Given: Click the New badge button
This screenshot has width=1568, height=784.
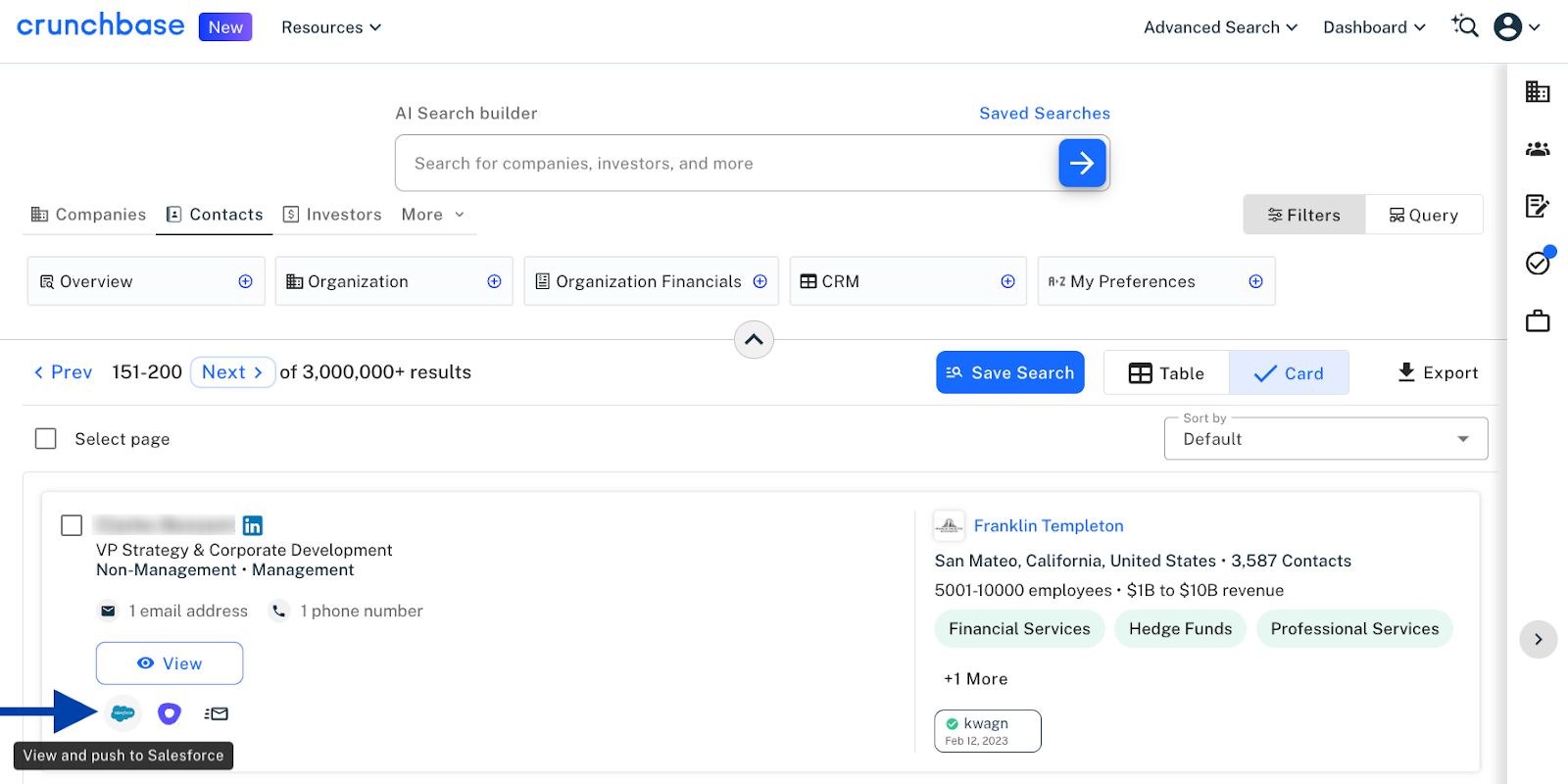Looking at the screenshot, I should point(225,26).
